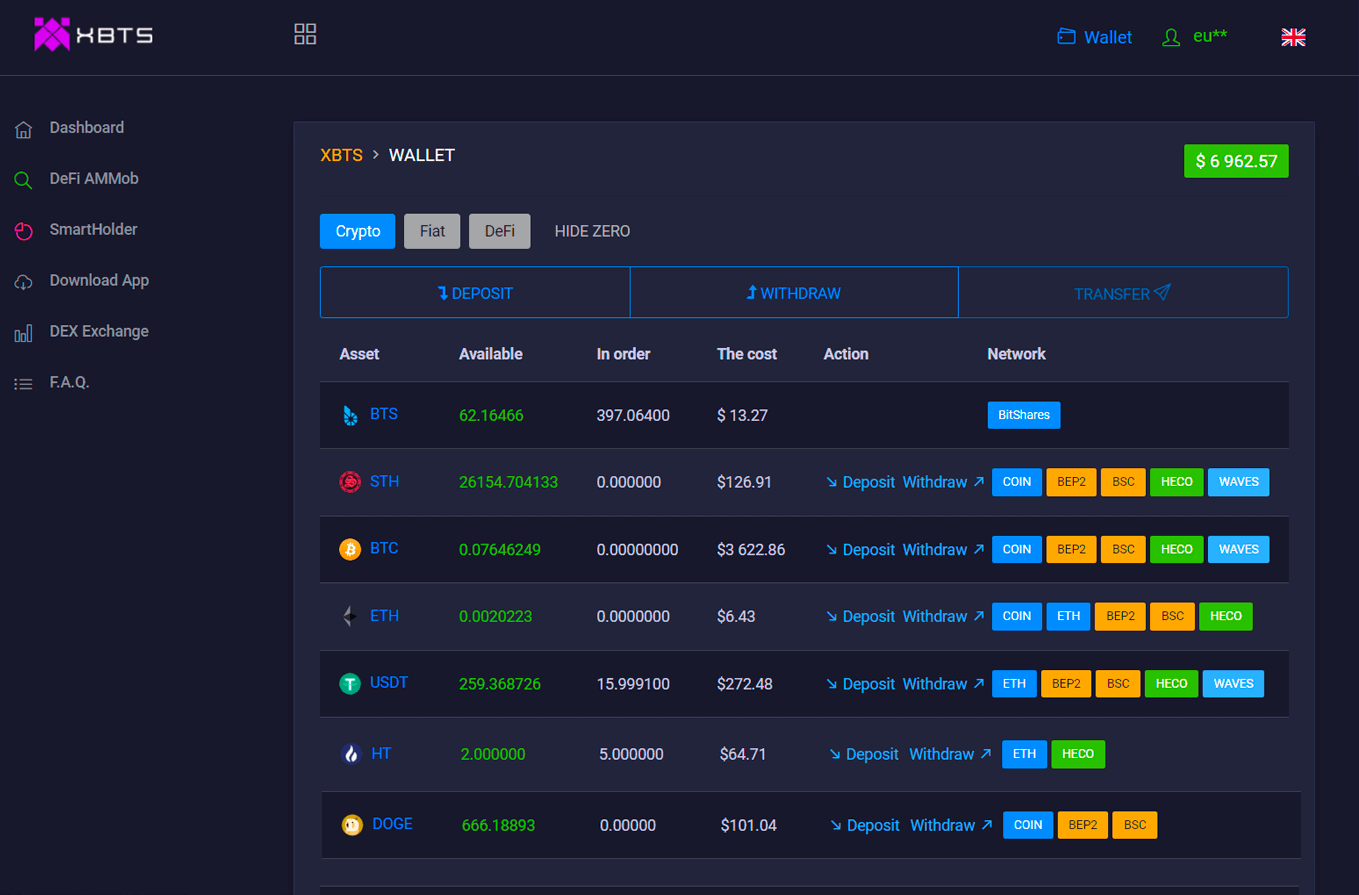Click the USDT tether icon
Image resolution: width=1359 pixels, height=895 pixels.
coord(350,684)
